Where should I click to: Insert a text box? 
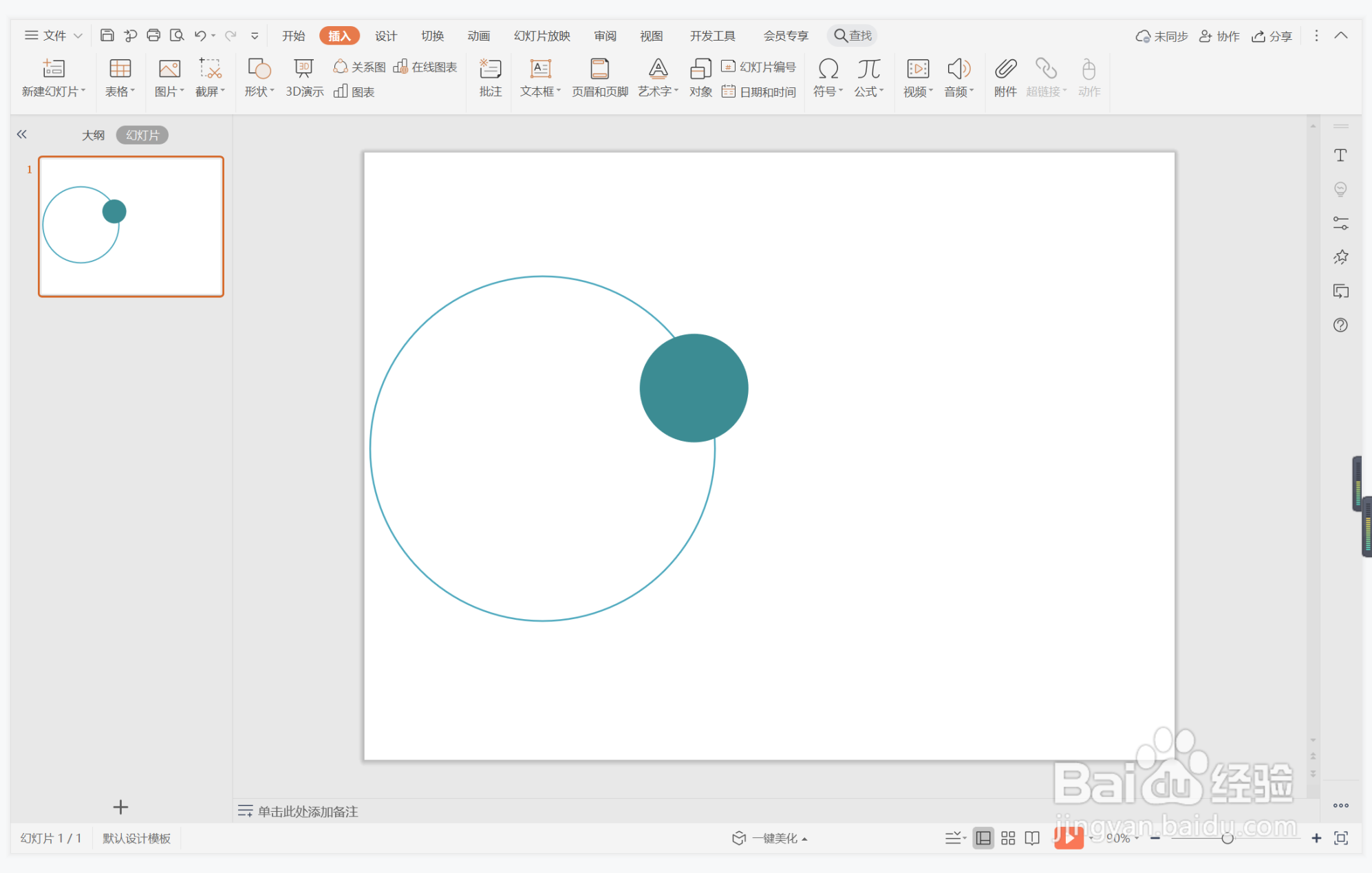coord(540,77)
